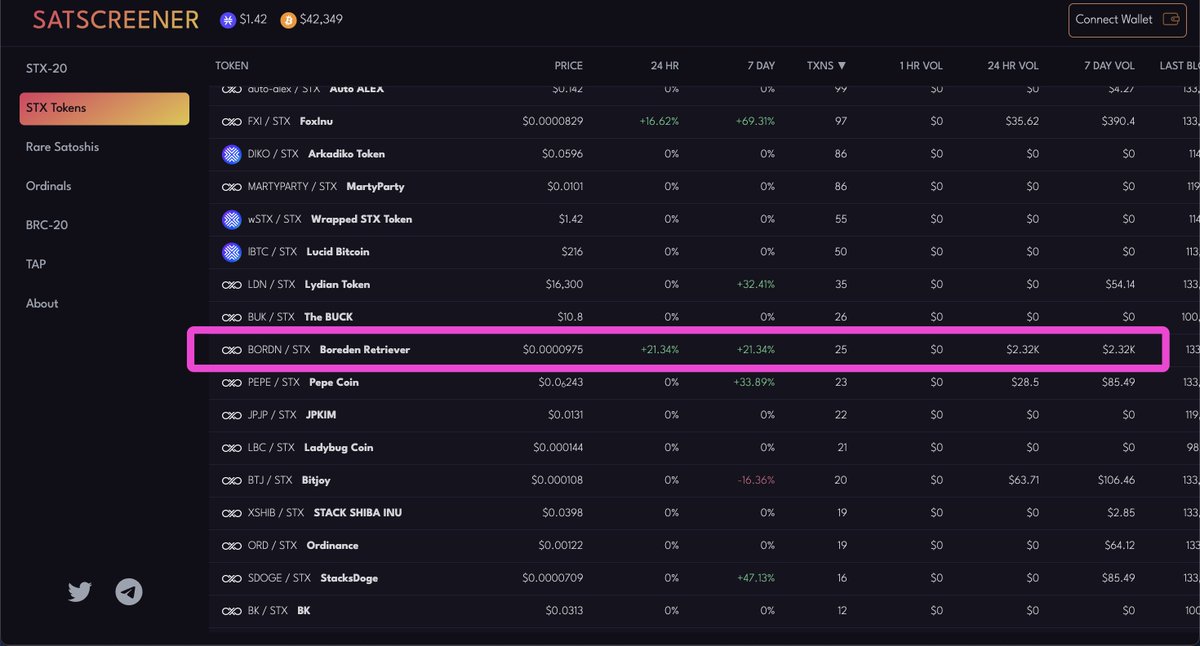Select Ladybug Coin token name
The width and height of the screenshot is (1200, 646).
[338, 448]
